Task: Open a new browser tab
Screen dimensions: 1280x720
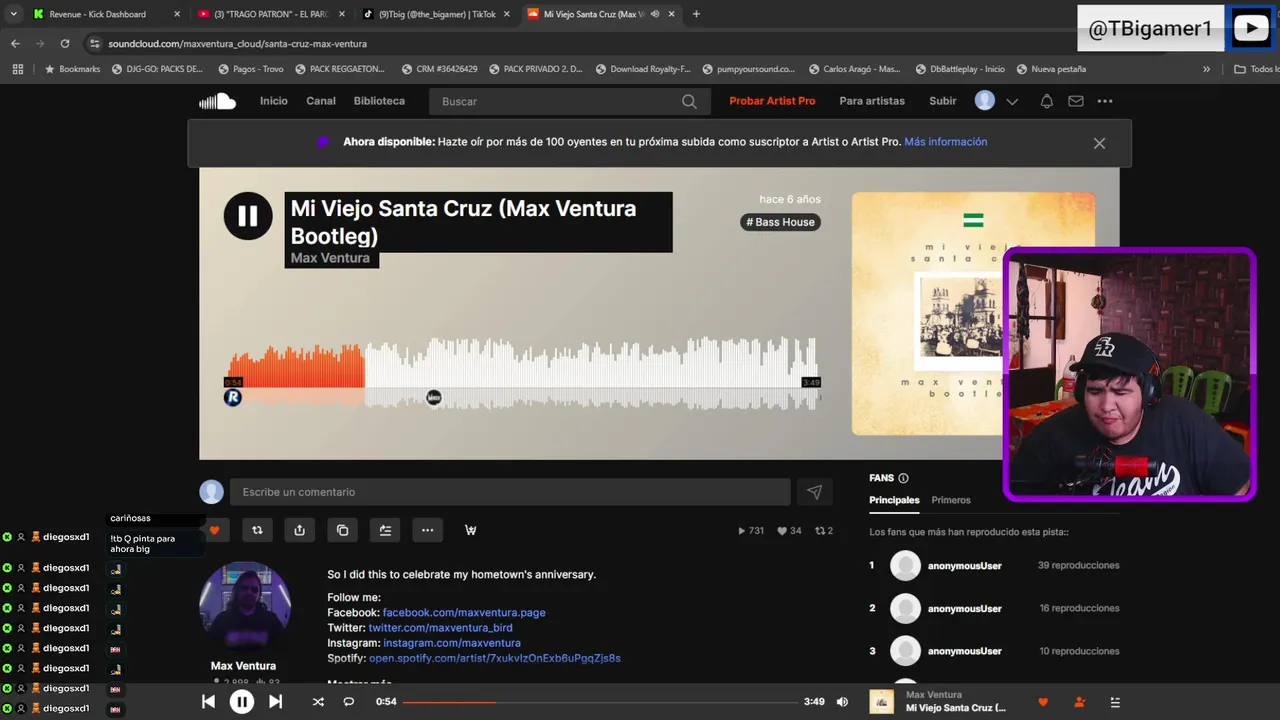Action: [696, 14]
